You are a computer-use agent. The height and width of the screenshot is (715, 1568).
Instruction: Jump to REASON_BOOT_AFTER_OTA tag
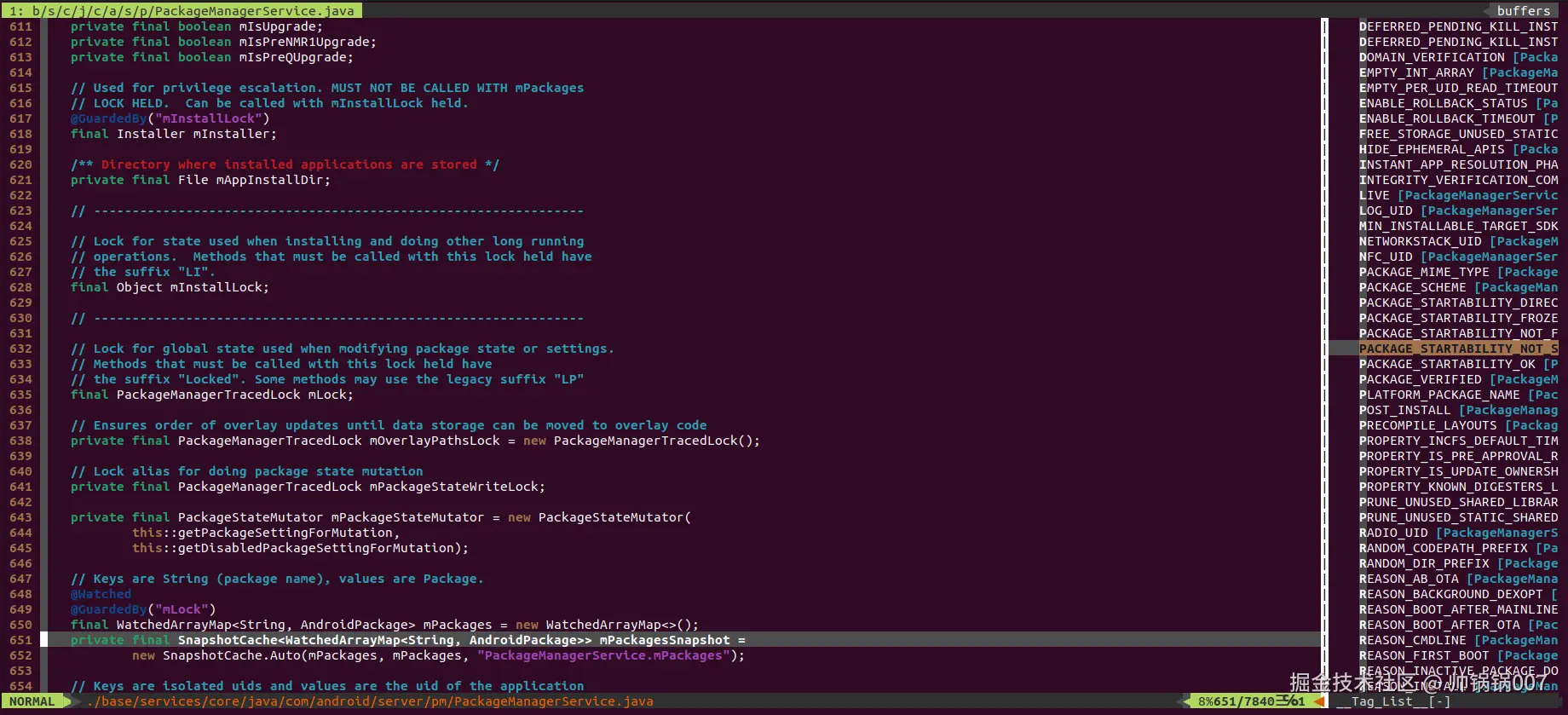1458,625
